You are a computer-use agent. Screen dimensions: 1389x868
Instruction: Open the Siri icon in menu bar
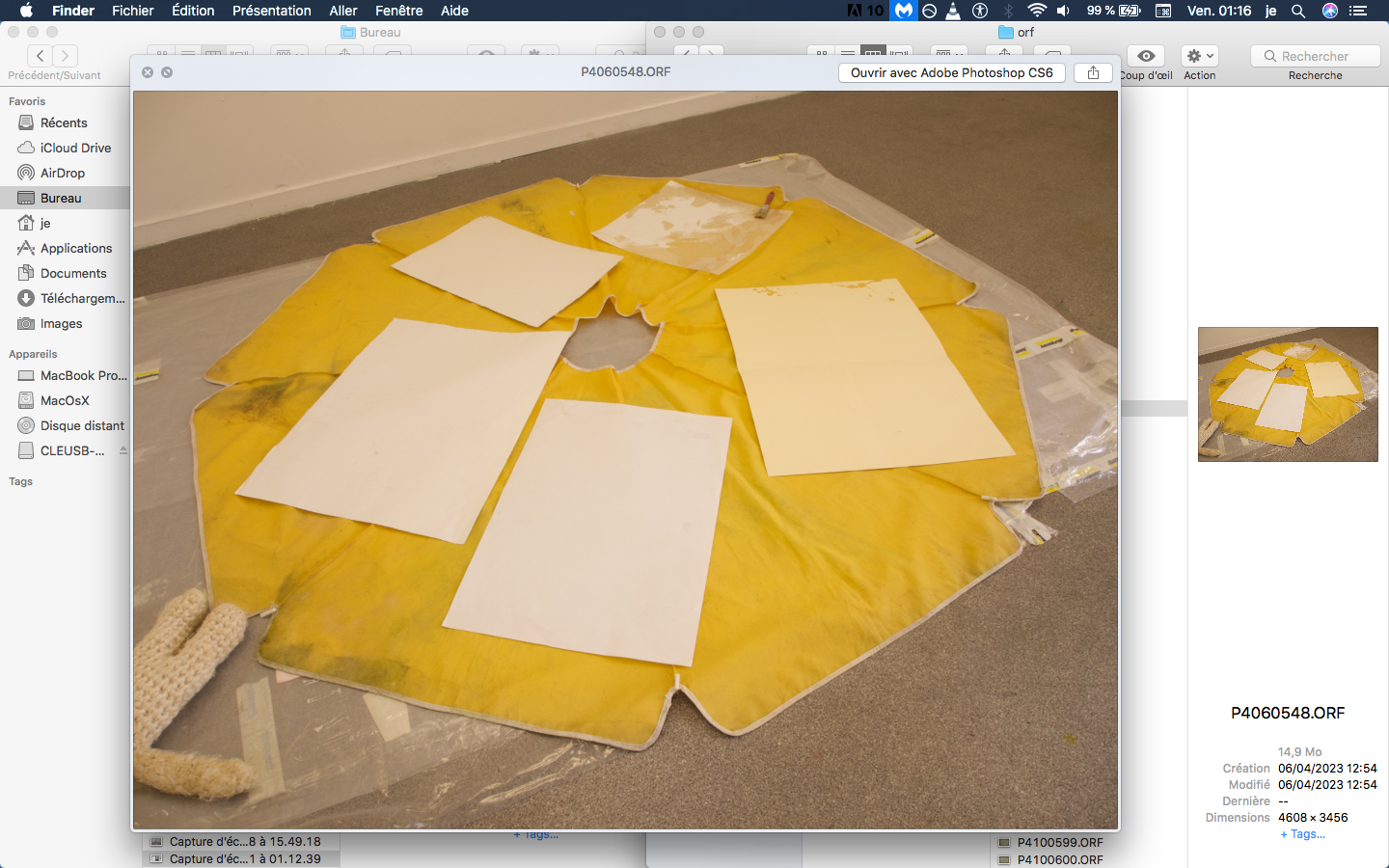[x=1330, y=11]
